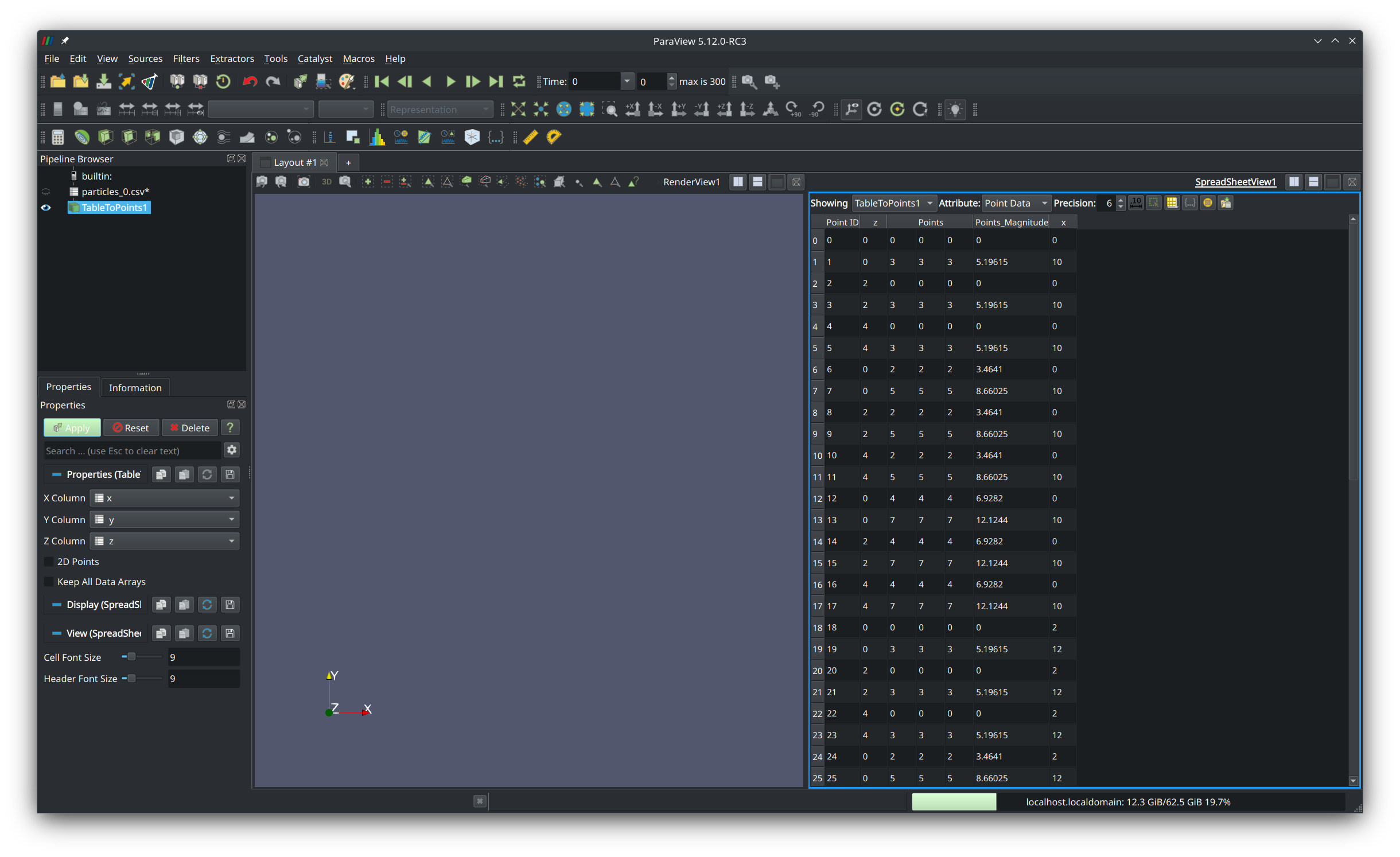Enable the 2D Points checkbox

[49, 562]
